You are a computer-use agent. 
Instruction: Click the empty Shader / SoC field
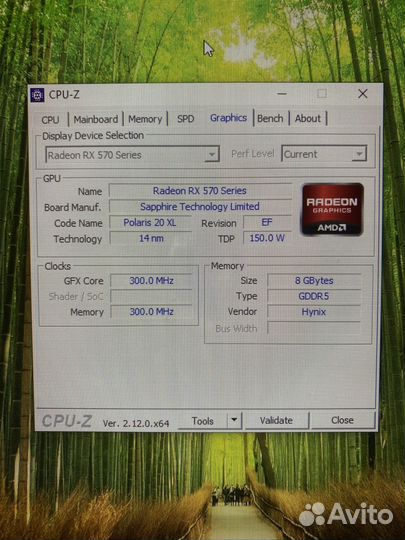tap(152, 297)
